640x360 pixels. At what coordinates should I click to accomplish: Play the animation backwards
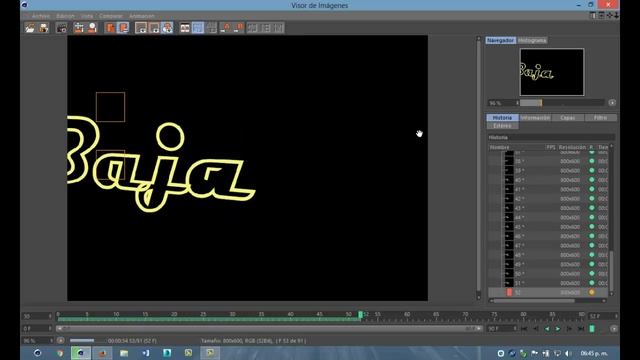[x=547, y=329]
